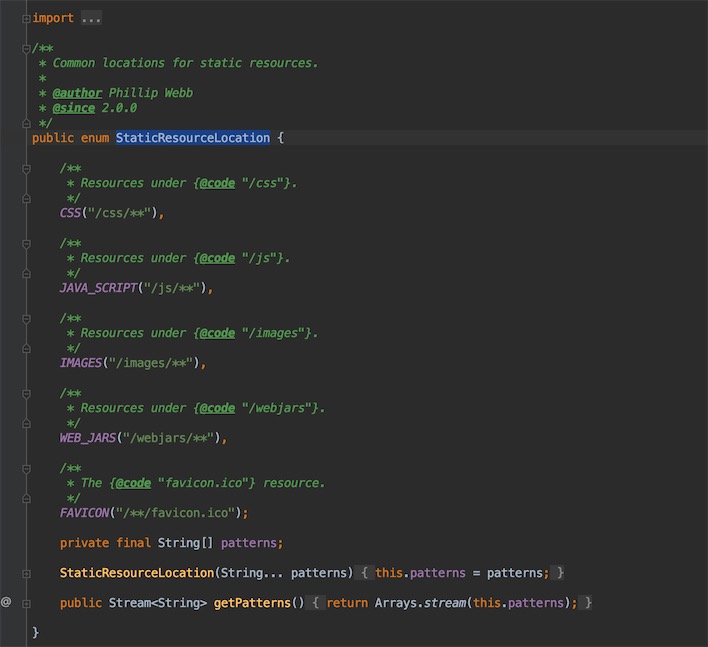Fold the FAVICON Javadoc comment start

26,469
